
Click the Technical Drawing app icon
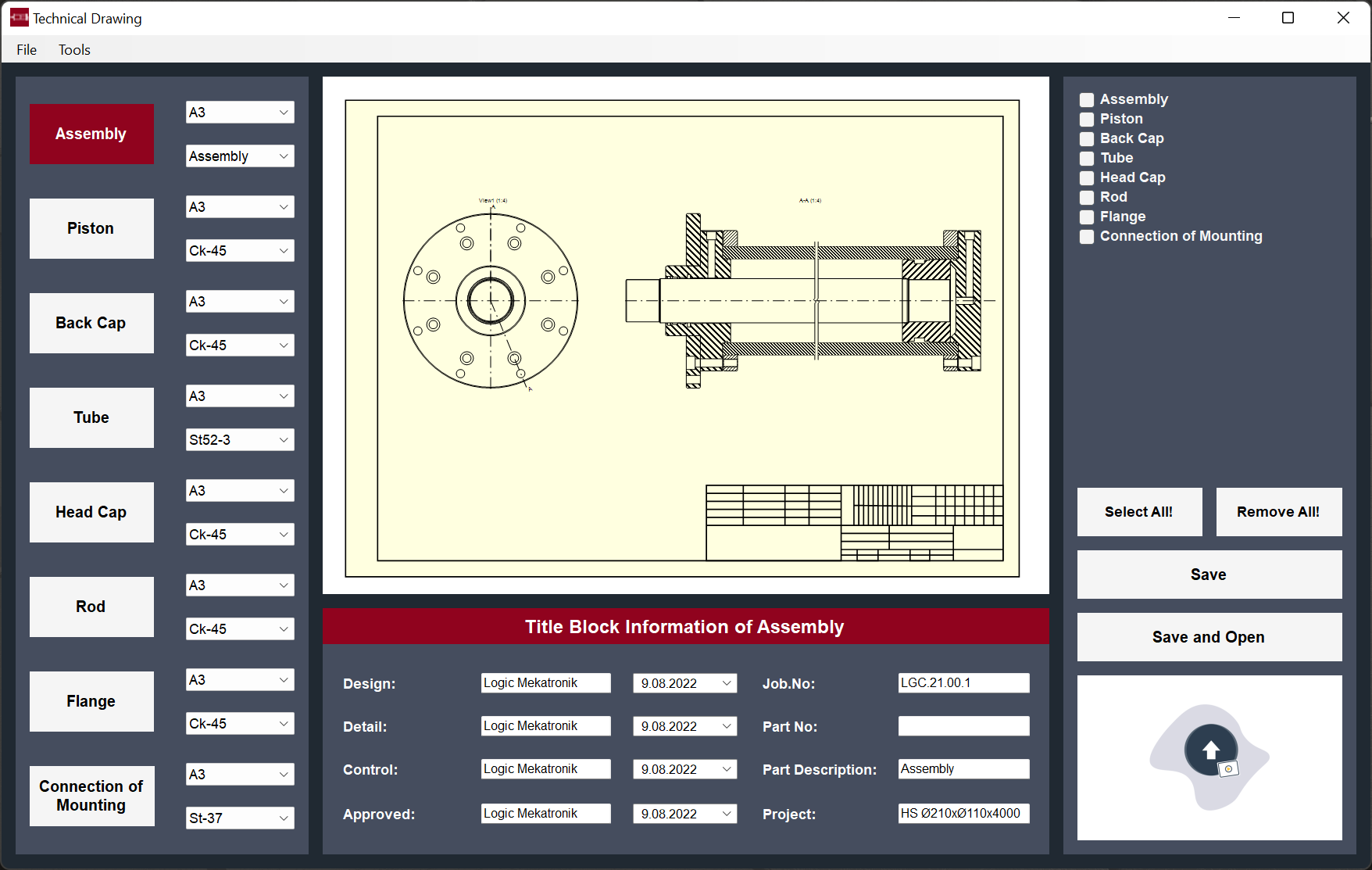(19, 17)
